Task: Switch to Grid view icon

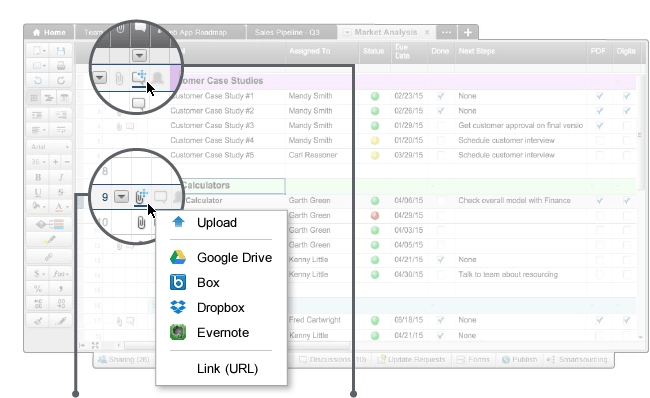Action: (x=34, y=98)
